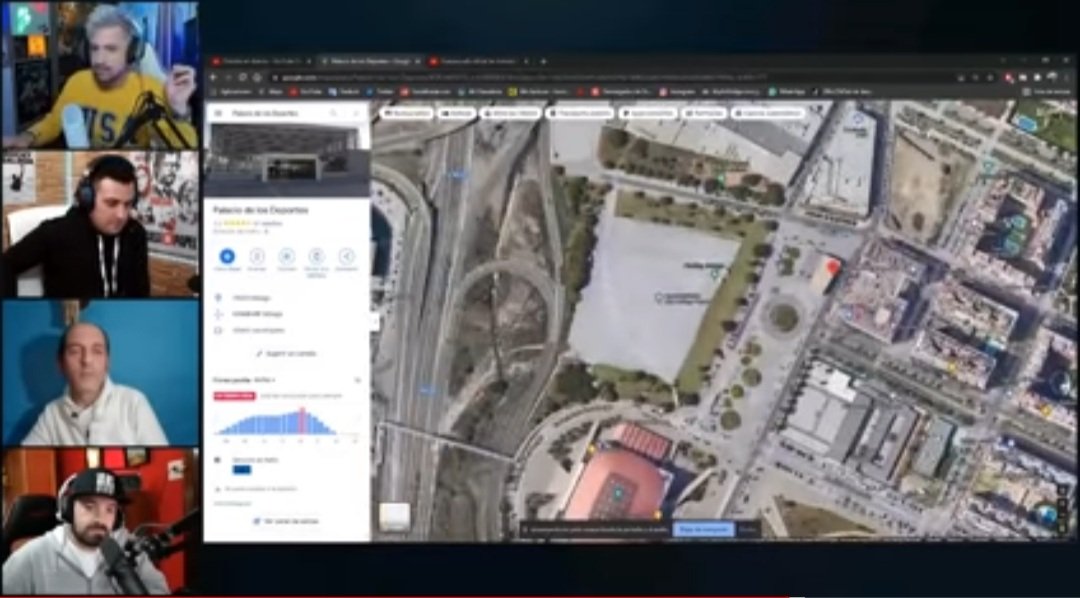Viewport: 1080px width, 598px height.
Task: Click the globe view icon on the map
Action: click(1046, 513)
